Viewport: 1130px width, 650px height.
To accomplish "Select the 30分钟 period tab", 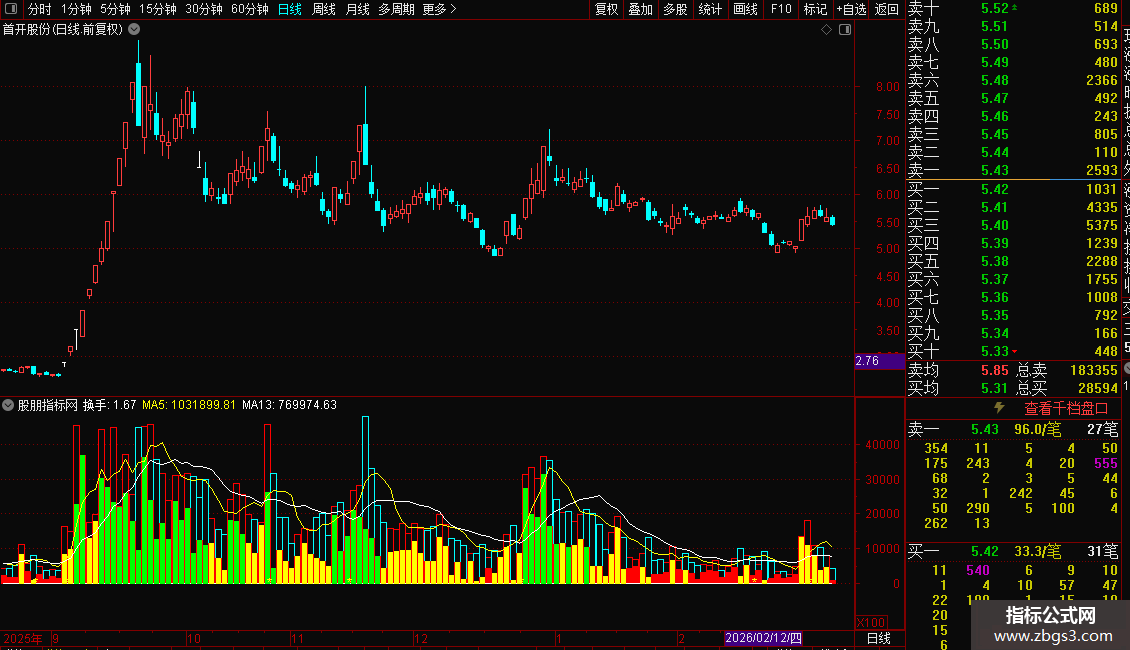I will [x=204, y=9].
